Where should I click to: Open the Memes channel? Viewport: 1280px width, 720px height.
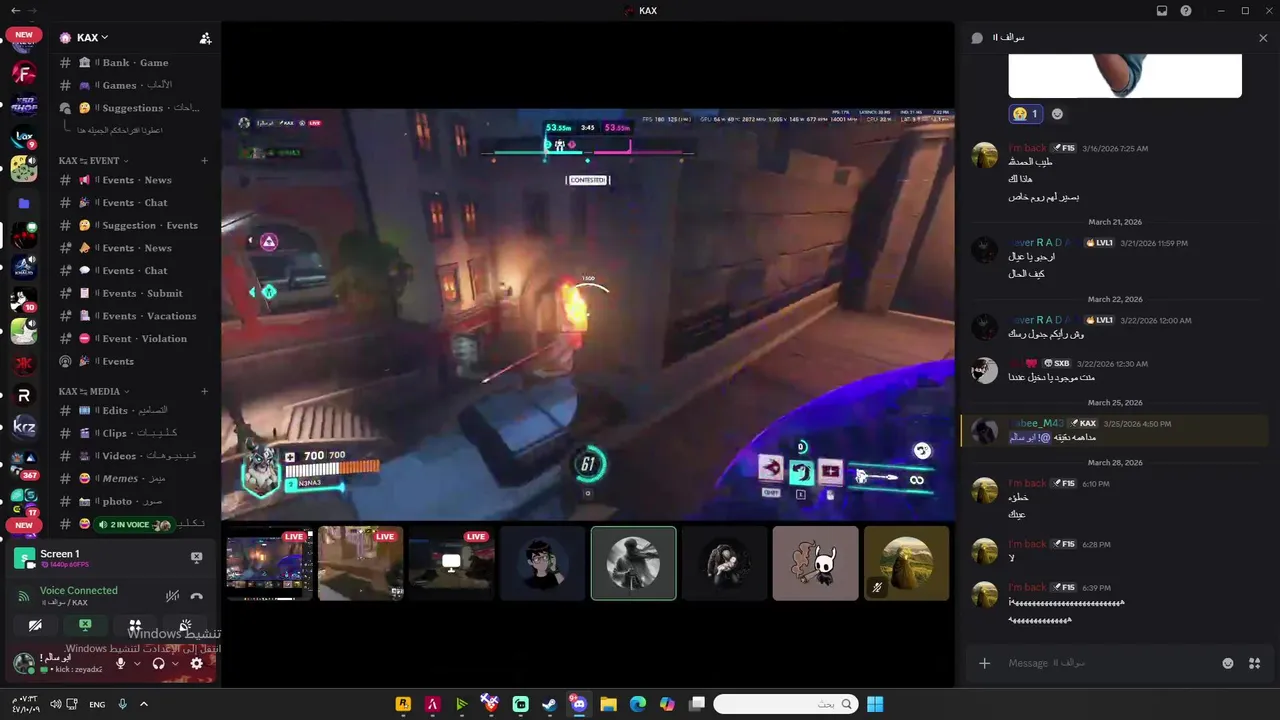tap(135, 478)
